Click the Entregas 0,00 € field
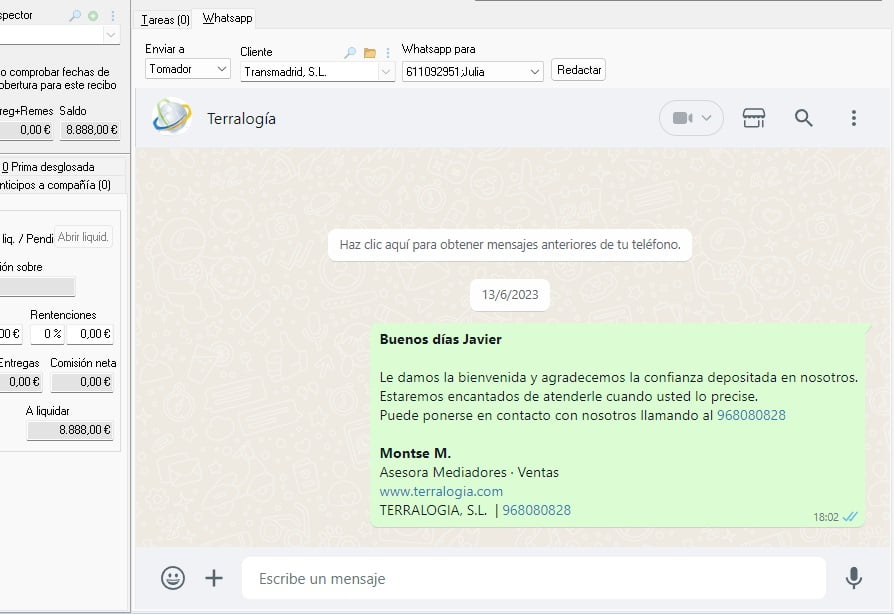This screenshot has height=614, width=894. point(21,382)
